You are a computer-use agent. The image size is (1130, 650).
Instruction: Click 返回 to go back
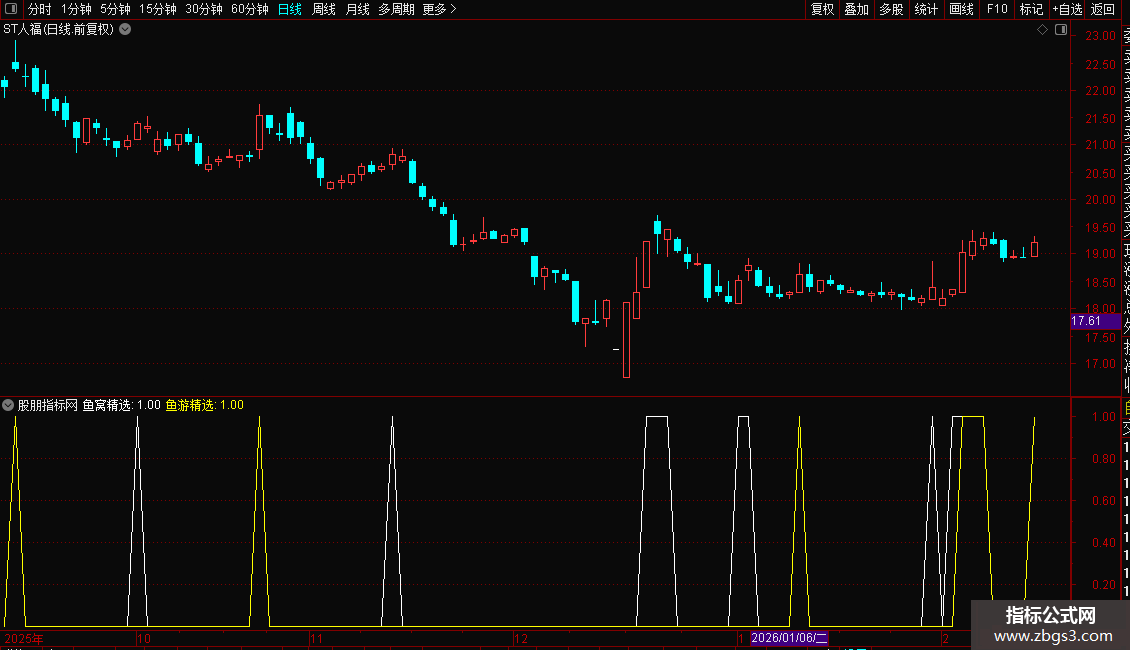[x=1103, y=9]
